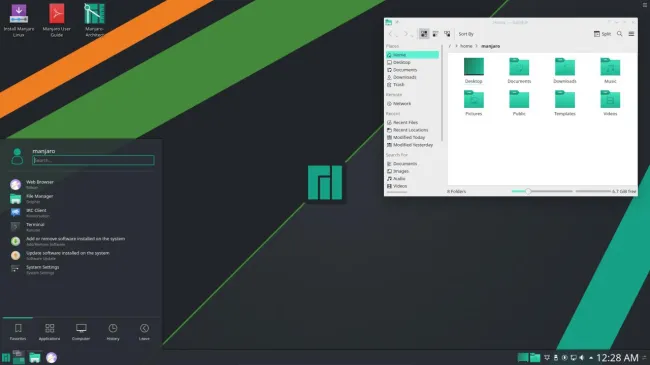This screenshot has width=650, height=365.
Task: Expand breadcrumb arrow before home
Action: (x=456, y=46)
